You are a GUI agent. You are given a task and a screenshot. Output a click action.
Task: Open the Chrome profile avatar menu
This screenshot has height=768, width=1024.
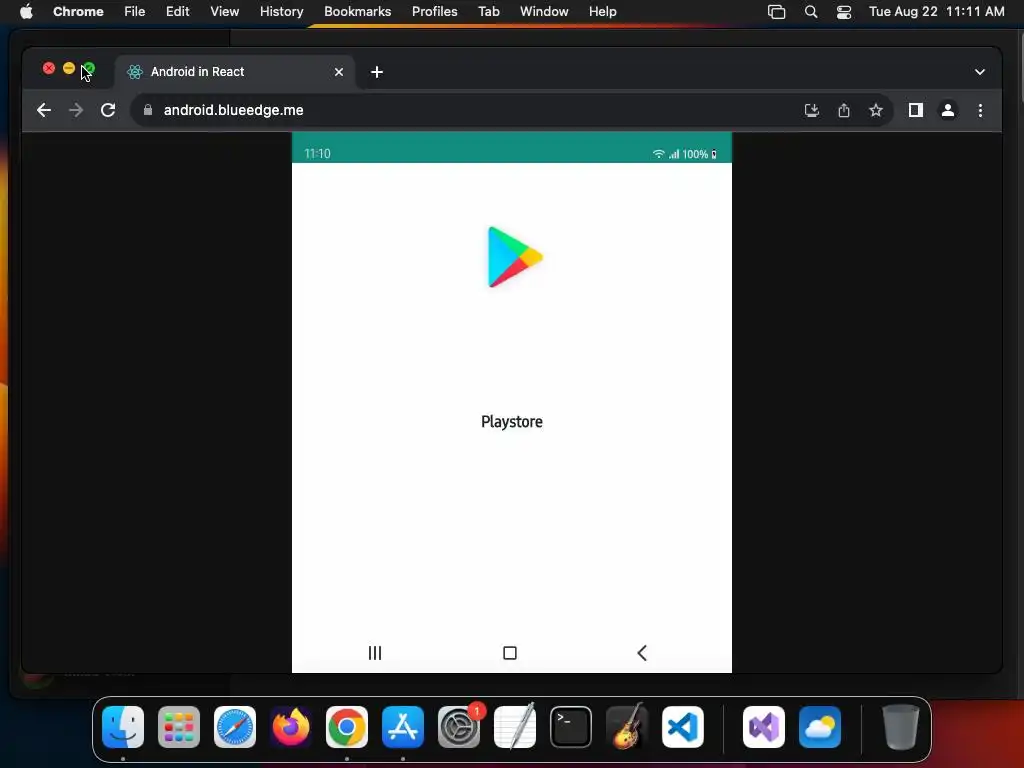coord(948,110)
